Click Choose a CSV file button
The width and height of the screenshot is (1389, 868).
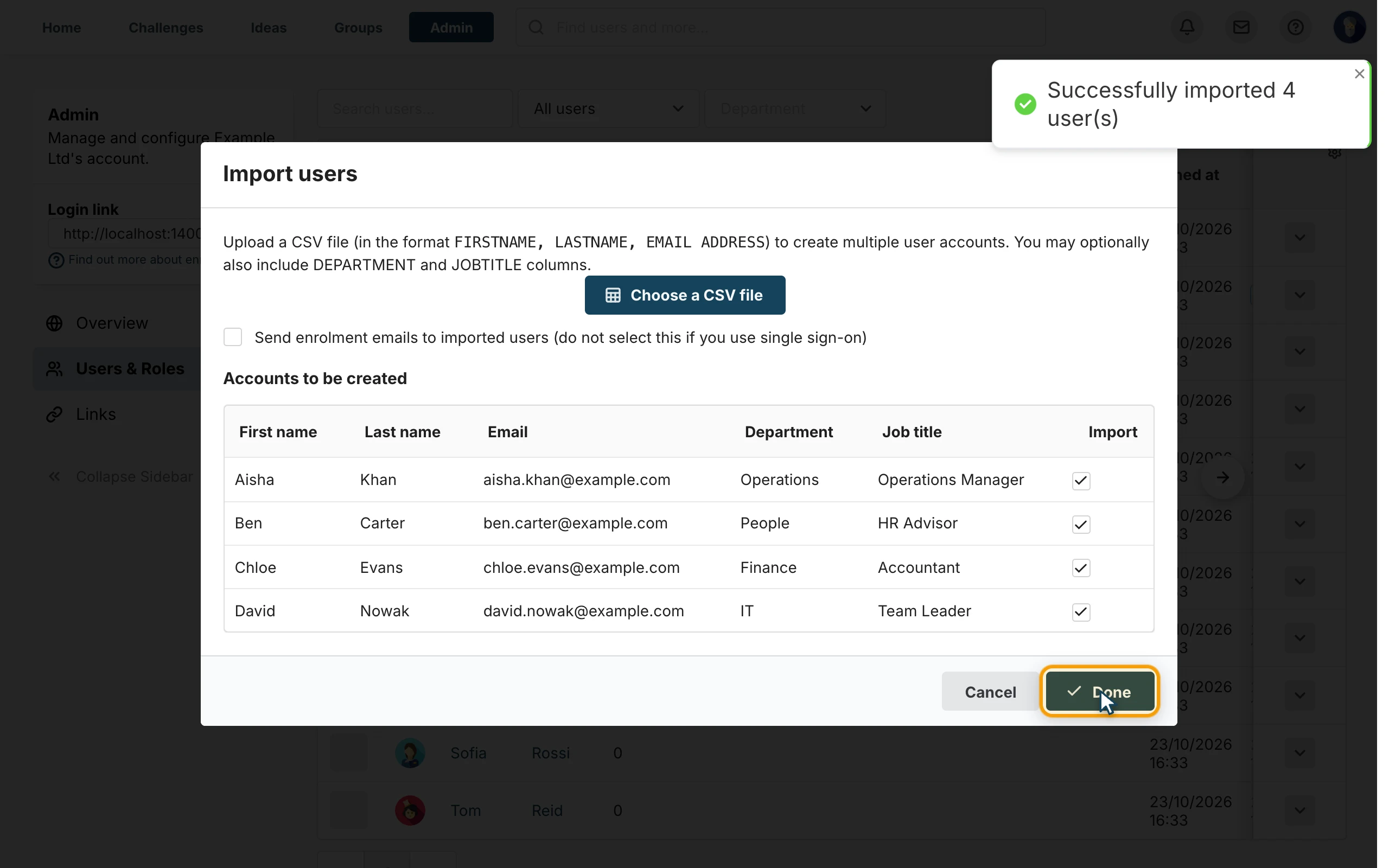[685, 295]
